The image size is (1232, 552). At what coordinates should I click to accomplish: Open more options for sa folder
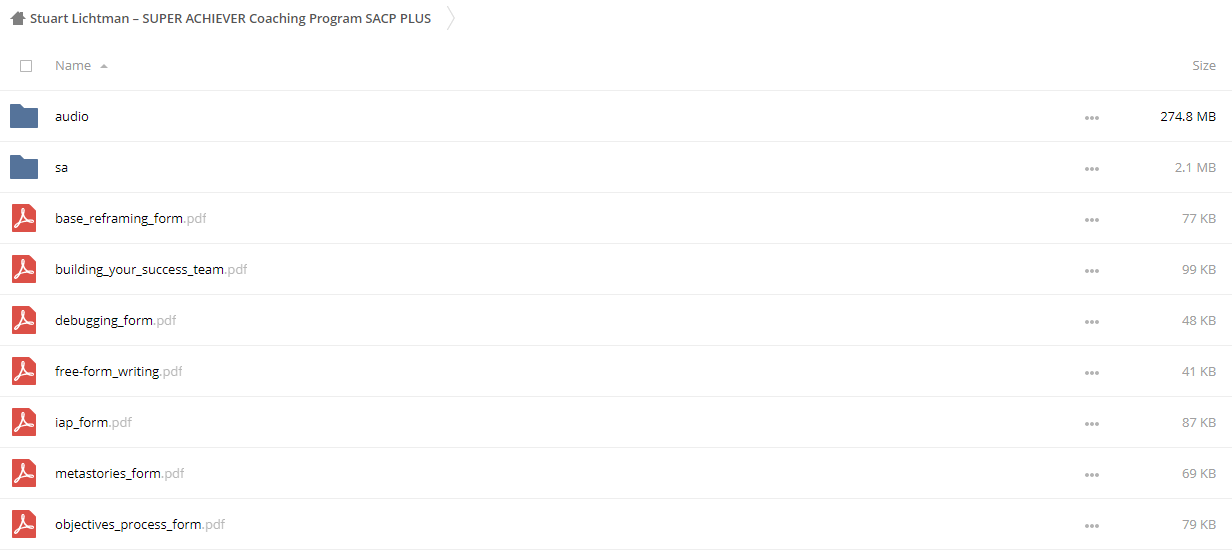(1092, 169)
